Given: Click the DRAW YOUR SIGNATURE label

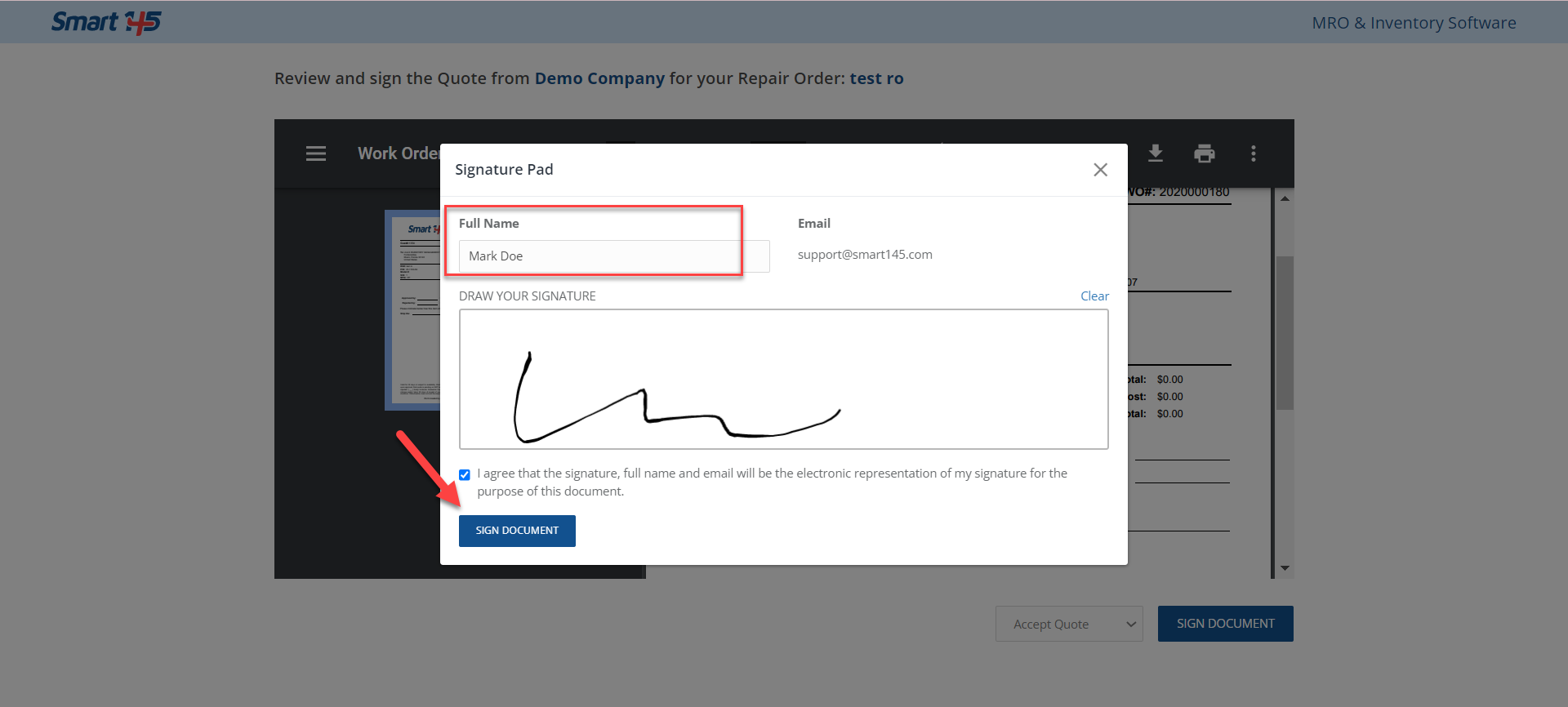Looking at the screenshot, I should click(x=528, y=296).
